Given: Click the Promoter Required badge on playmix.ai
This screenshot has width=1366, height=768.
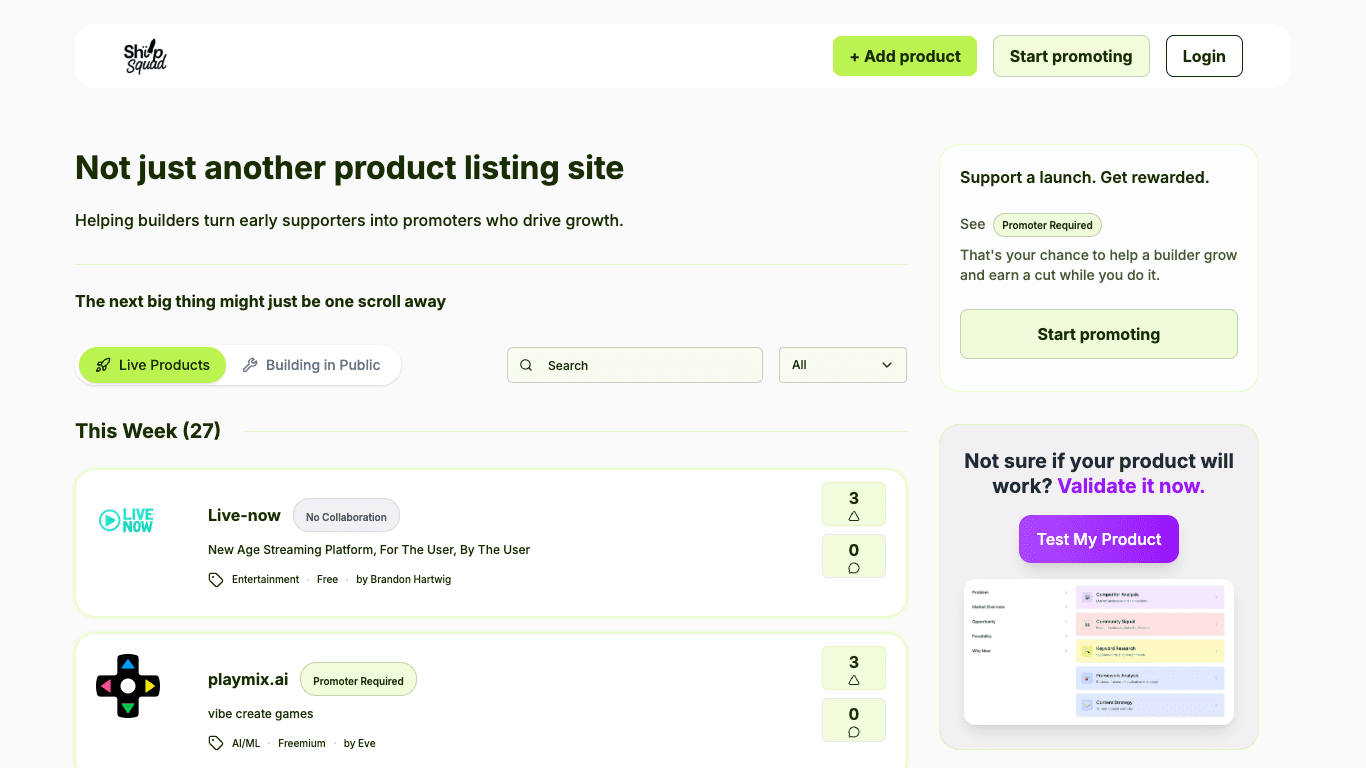Looking at the screenshot, I should click(x=358, y=681).
